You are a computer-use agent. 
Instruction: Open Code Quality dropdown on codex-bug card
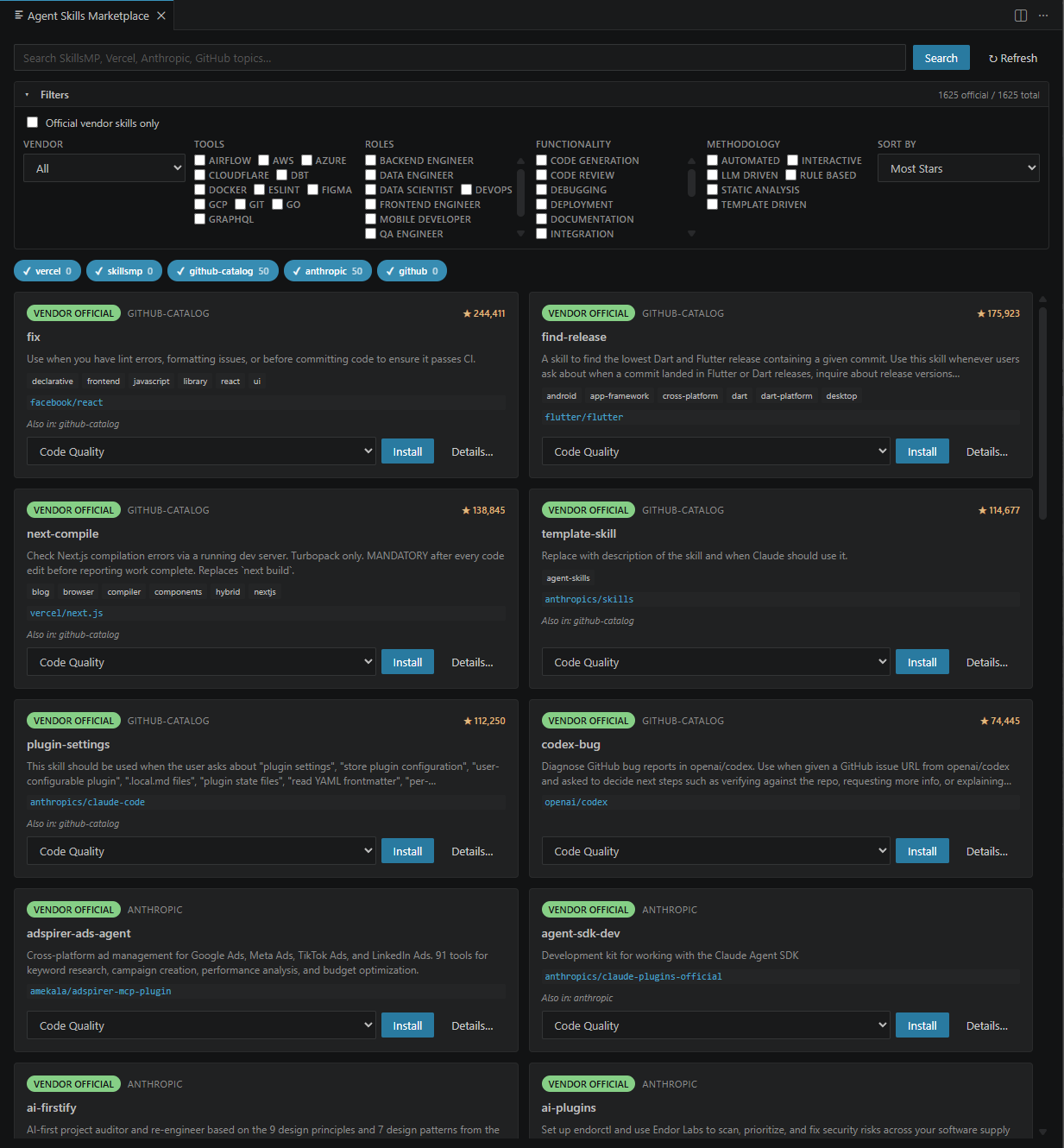pos(715,850)
